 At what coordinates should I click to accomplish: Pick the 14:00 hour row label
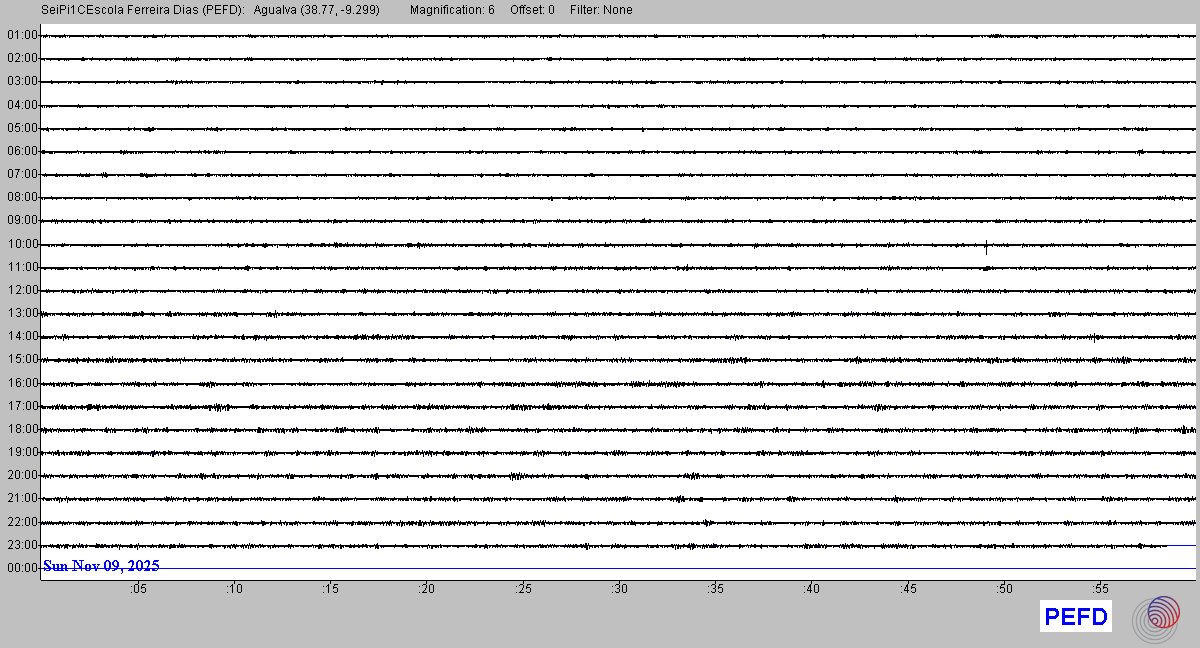coord(22,336)
